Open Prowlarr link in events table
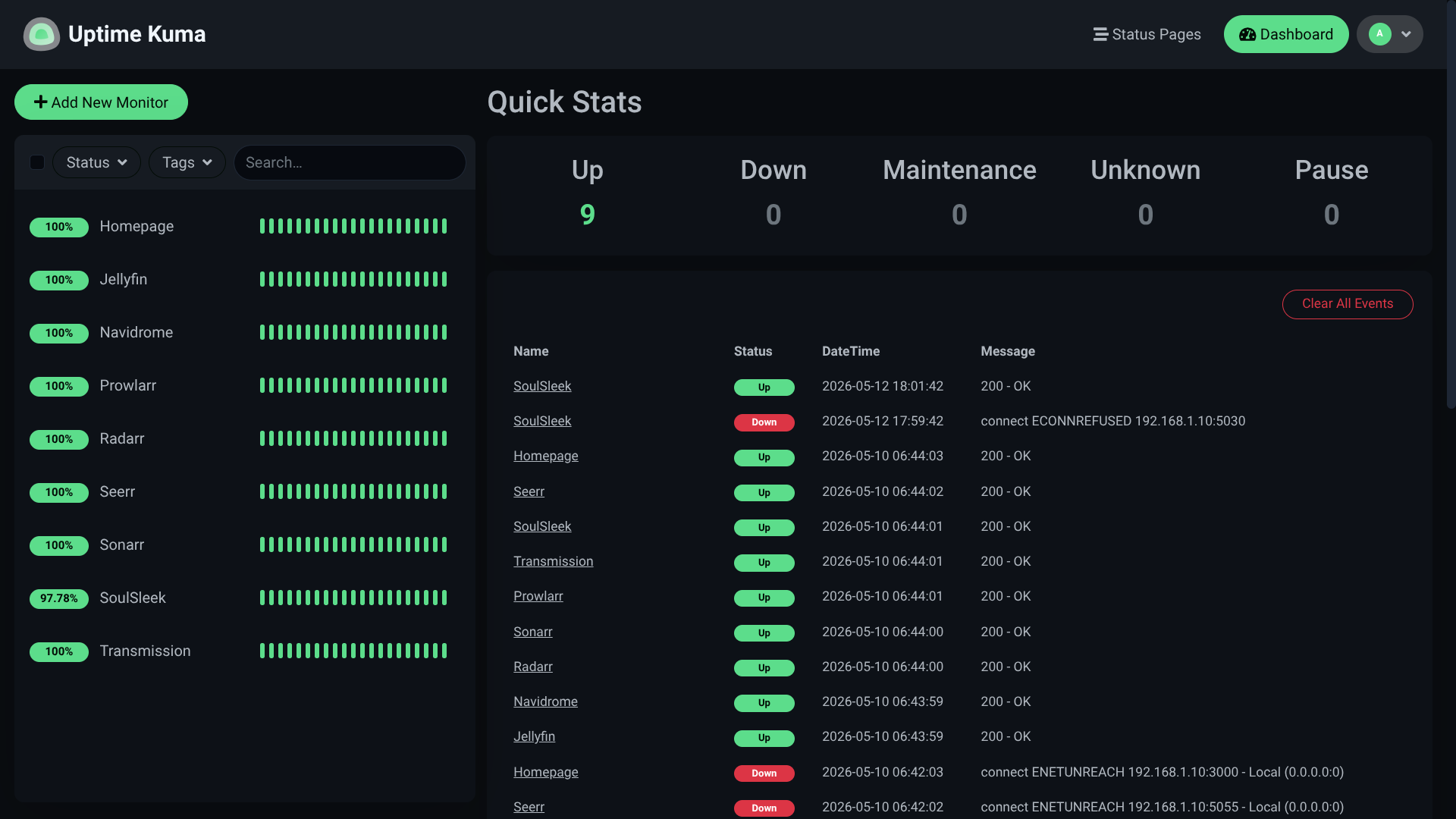Viewport: 1456px width, 819px height. pos(538,596)
